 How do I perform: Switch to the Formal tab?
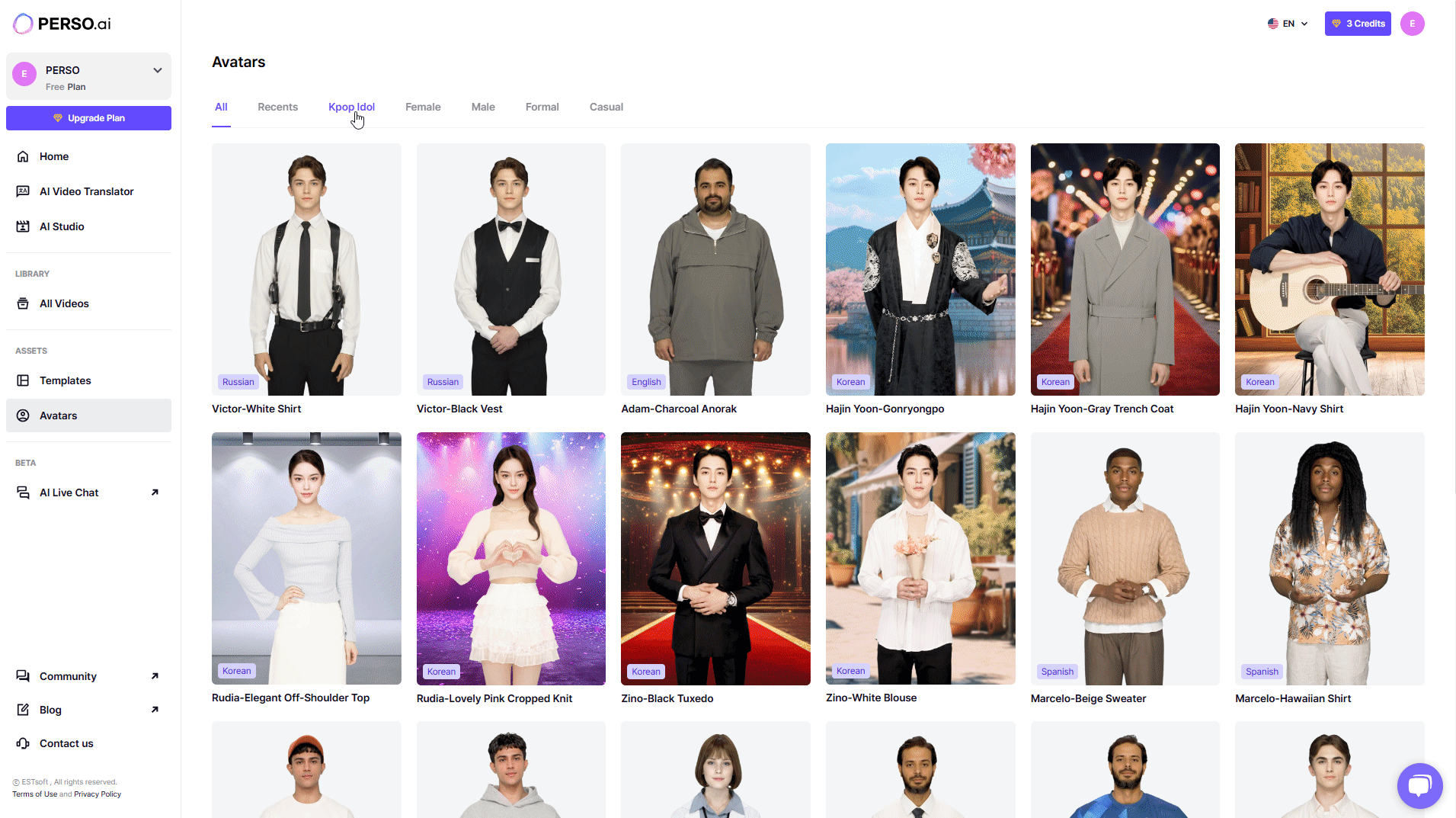click(x=542, y=107)
